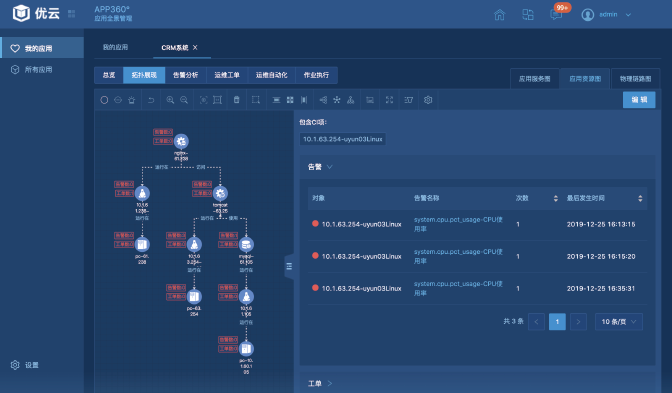Viewport: 672px width, 393px height.
Task: Select the bottom pc-10.1.60.105 server node
Action: coord(246,348)
